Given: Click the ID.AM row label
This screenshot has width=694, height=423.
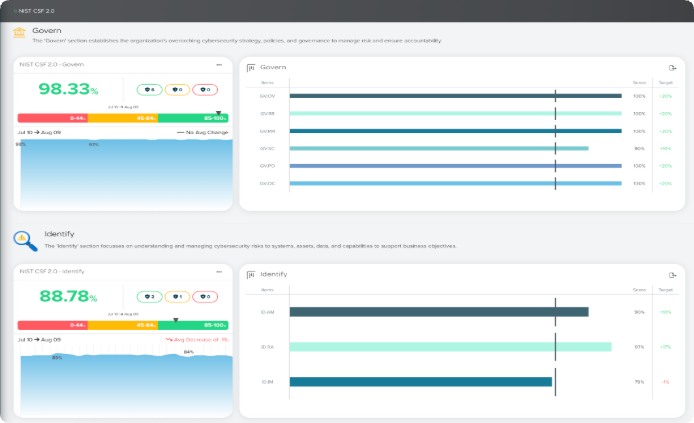Looking at the screenshot, I should pos(267,312).
